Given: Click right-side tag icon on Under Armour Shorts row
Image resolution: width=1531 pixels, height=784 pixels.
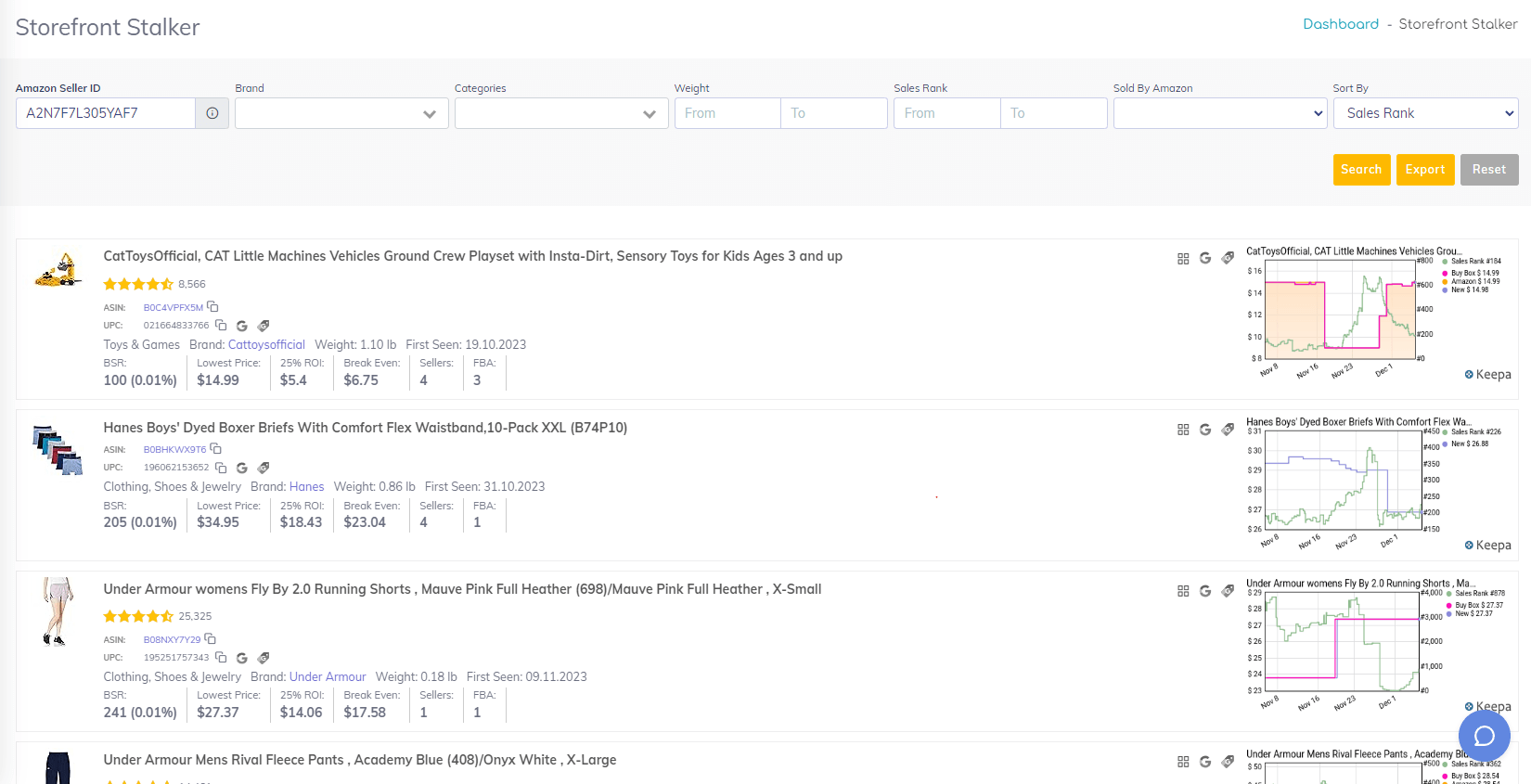Looking at the screenshot, I should pos(1228,591).
